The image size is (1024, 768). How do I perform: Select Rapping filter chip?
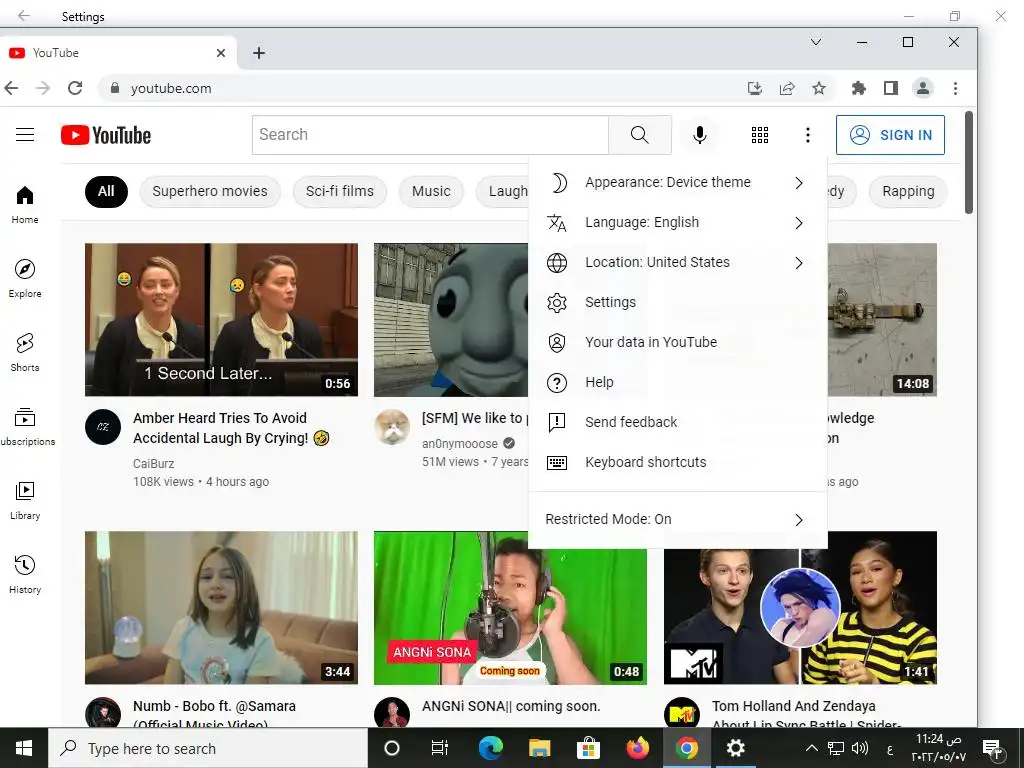tap(908, 191)
